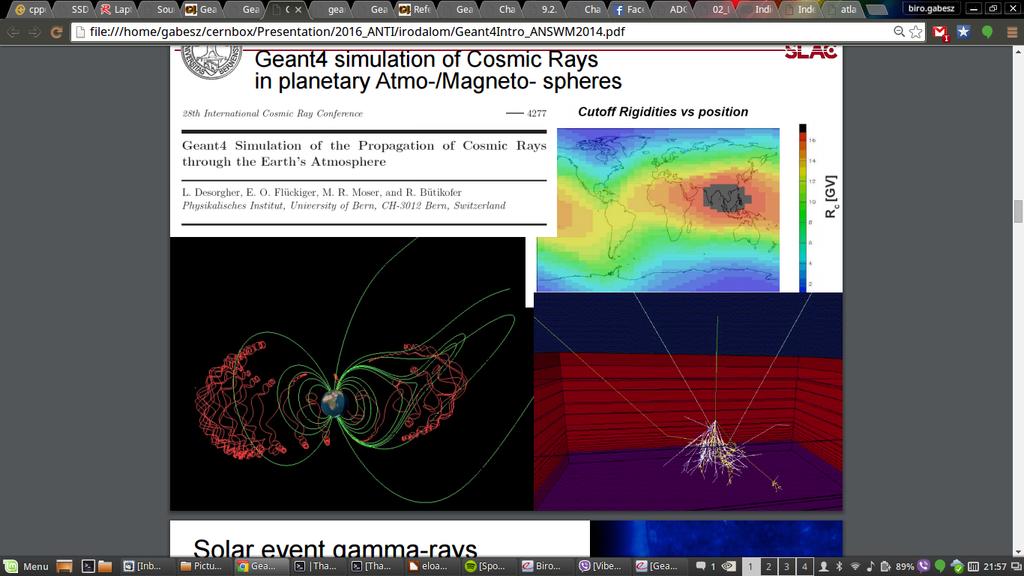Open the file manager launcher icon
1024x576 pixels.
[x=105, y=566]
